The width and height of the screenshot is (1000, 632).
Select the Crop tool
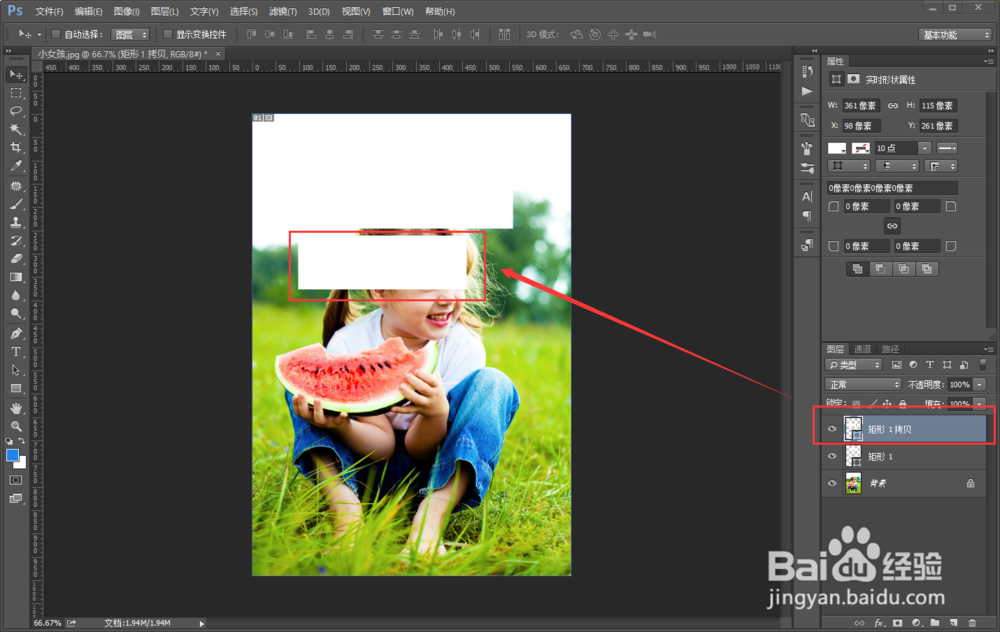pos(16,147)
